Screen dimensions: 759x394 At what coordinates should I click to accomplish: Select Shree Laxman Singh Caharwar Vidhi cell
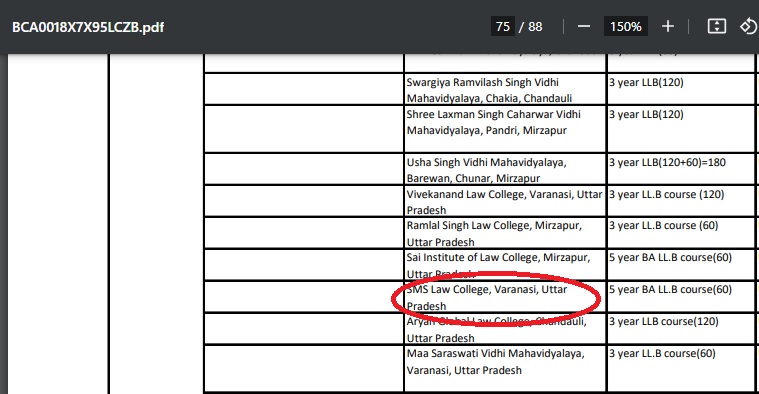[505, 129]
